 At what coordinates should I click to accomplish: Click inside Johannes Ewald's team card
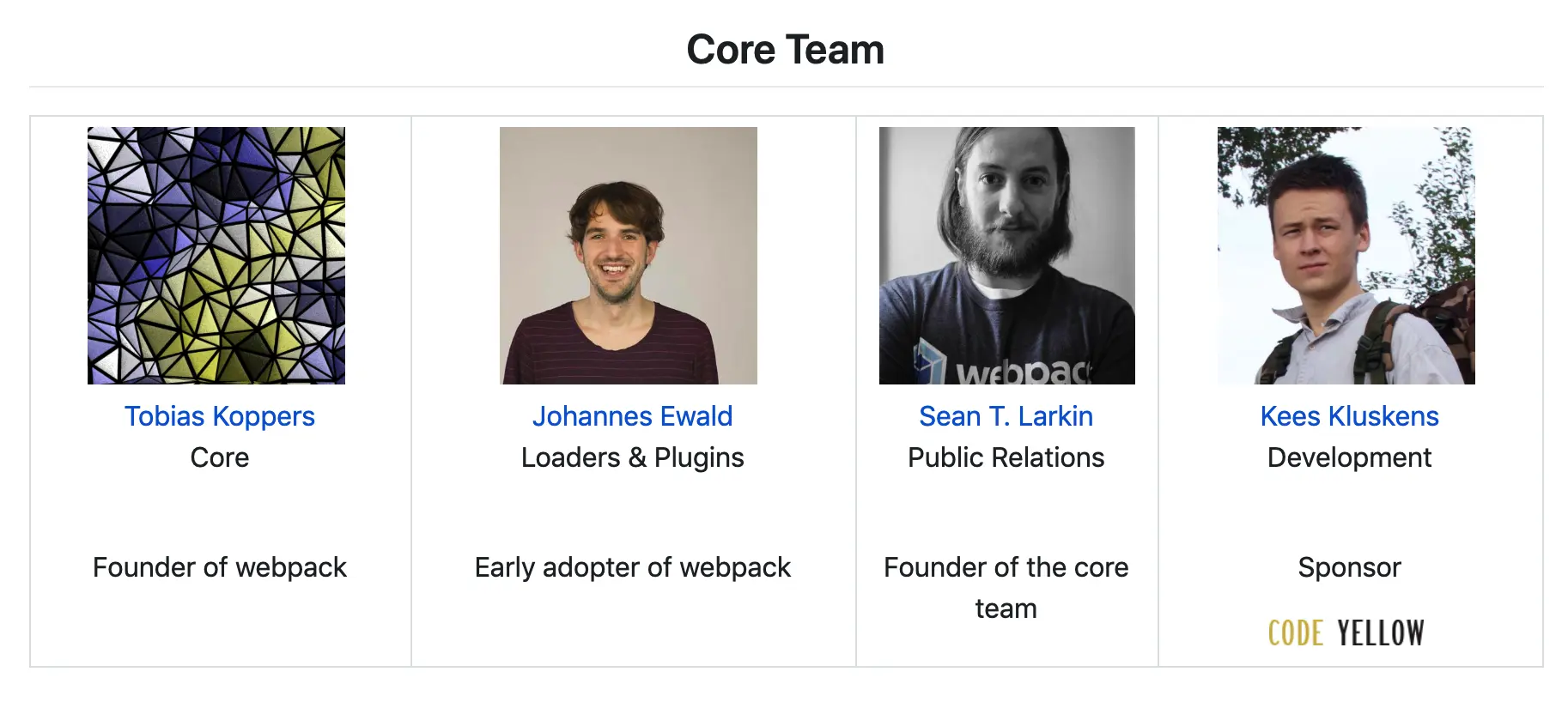click(633, 515)
